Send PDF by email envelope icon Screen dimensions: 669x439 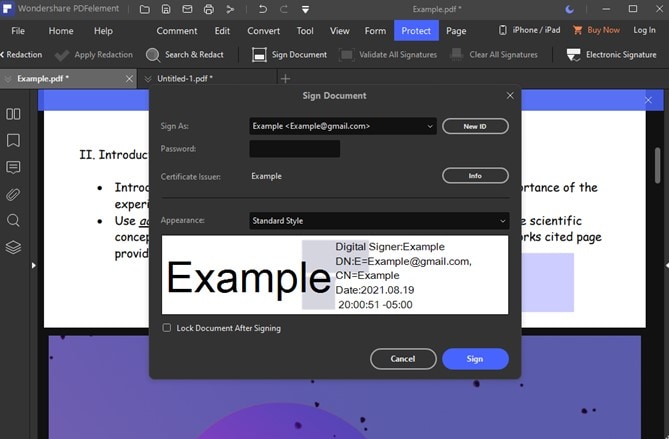point(187,9)
